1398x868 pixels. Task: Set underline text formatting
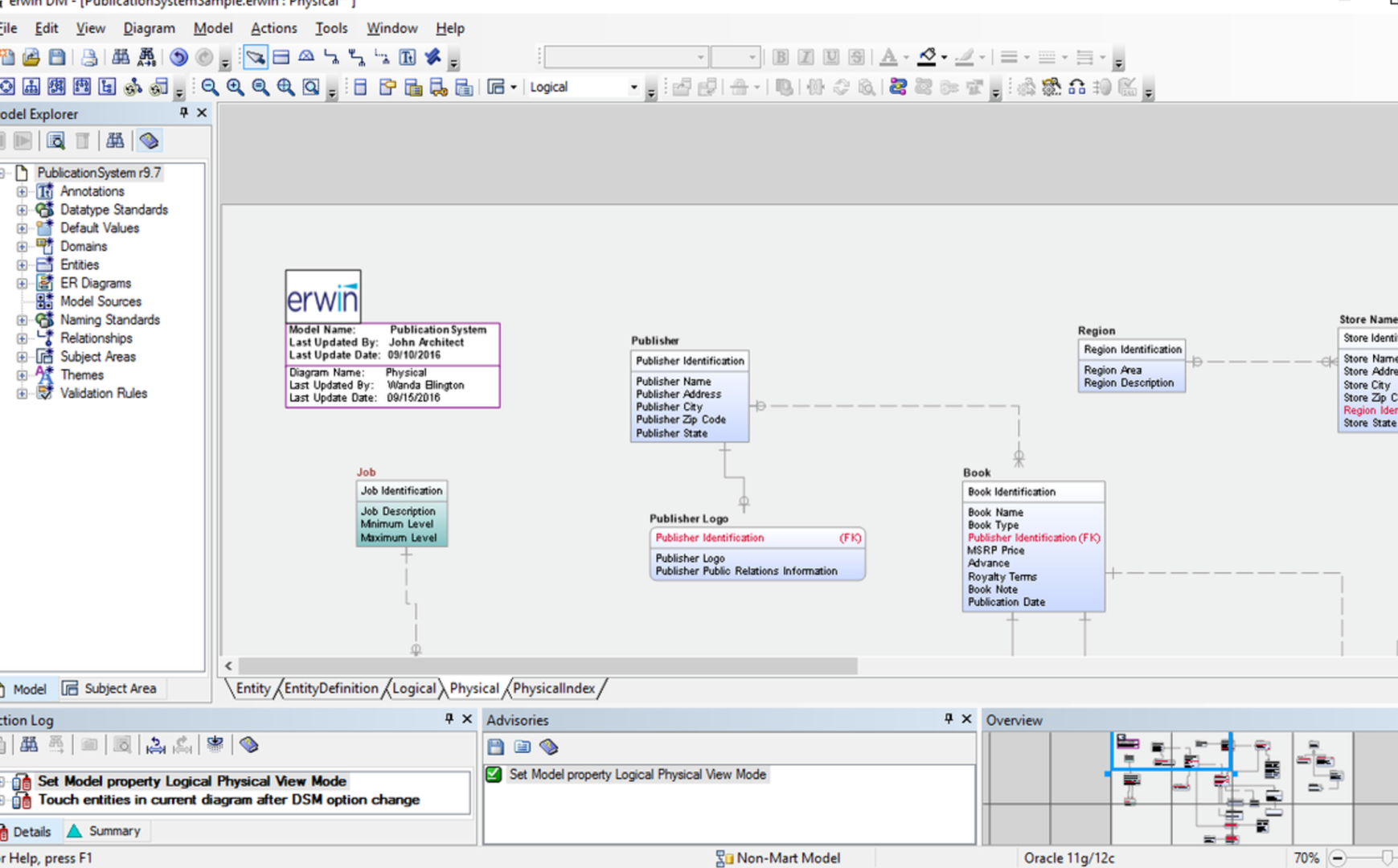pyautogui.click(x=831, y=57)
